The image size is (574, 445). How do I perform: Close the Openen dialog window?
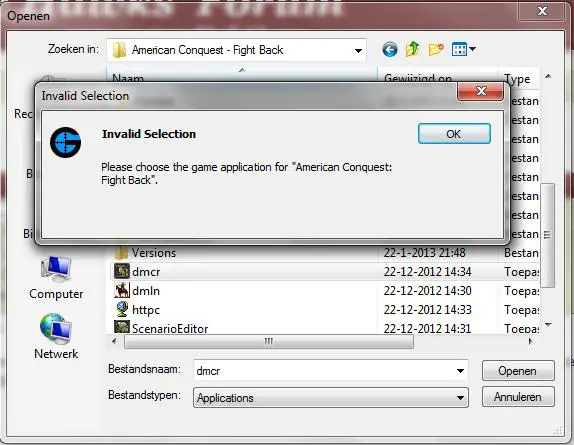[x=541, y=11]
